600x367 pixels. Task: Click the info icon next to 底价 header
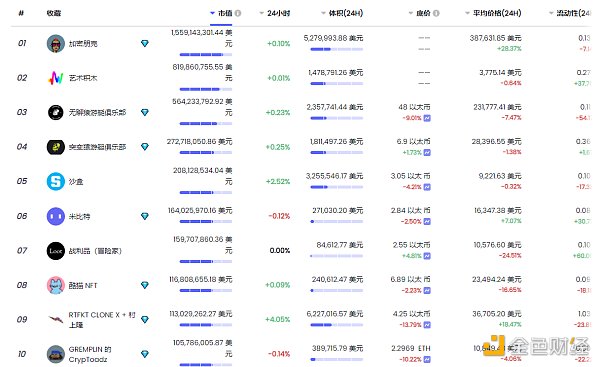tap(436, 13)
